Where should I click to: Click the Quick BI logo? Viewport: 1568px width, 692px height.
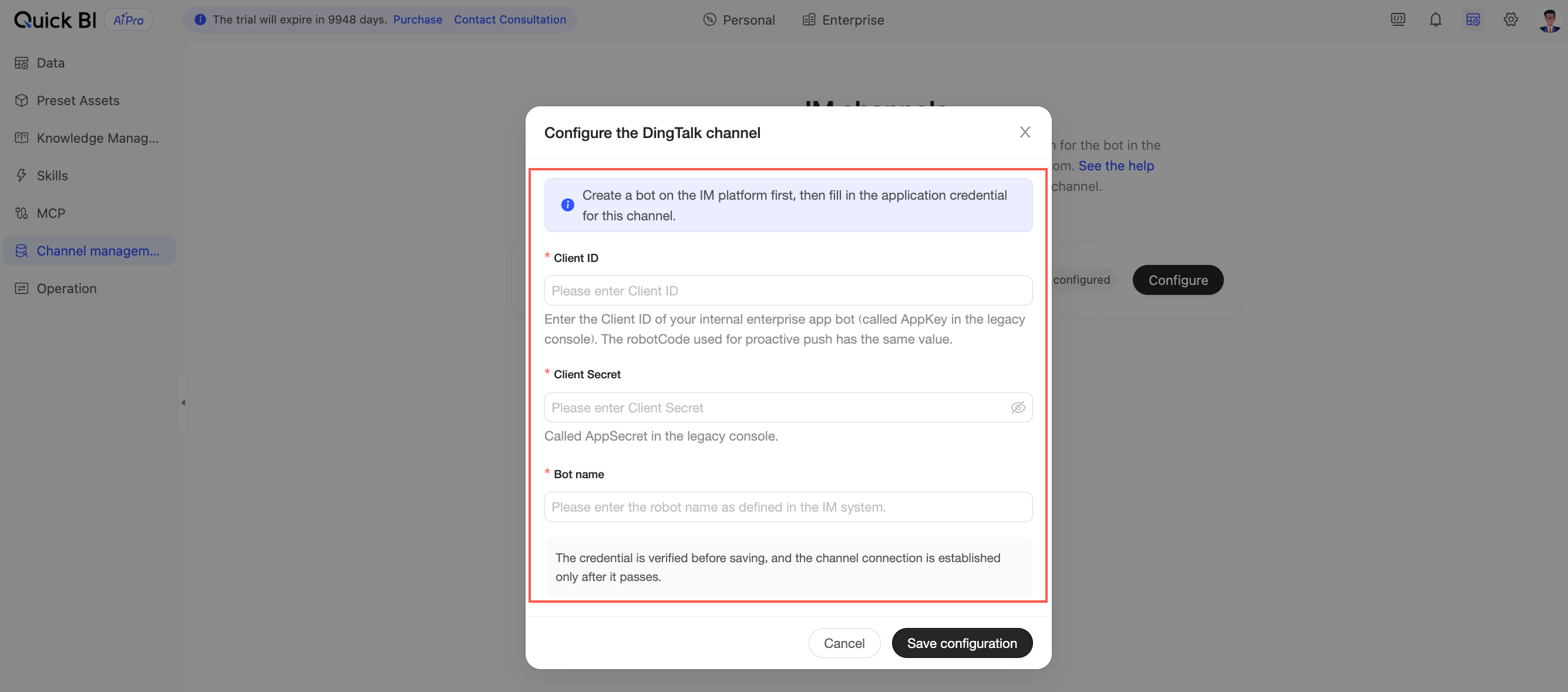click(x=55, y=19)
